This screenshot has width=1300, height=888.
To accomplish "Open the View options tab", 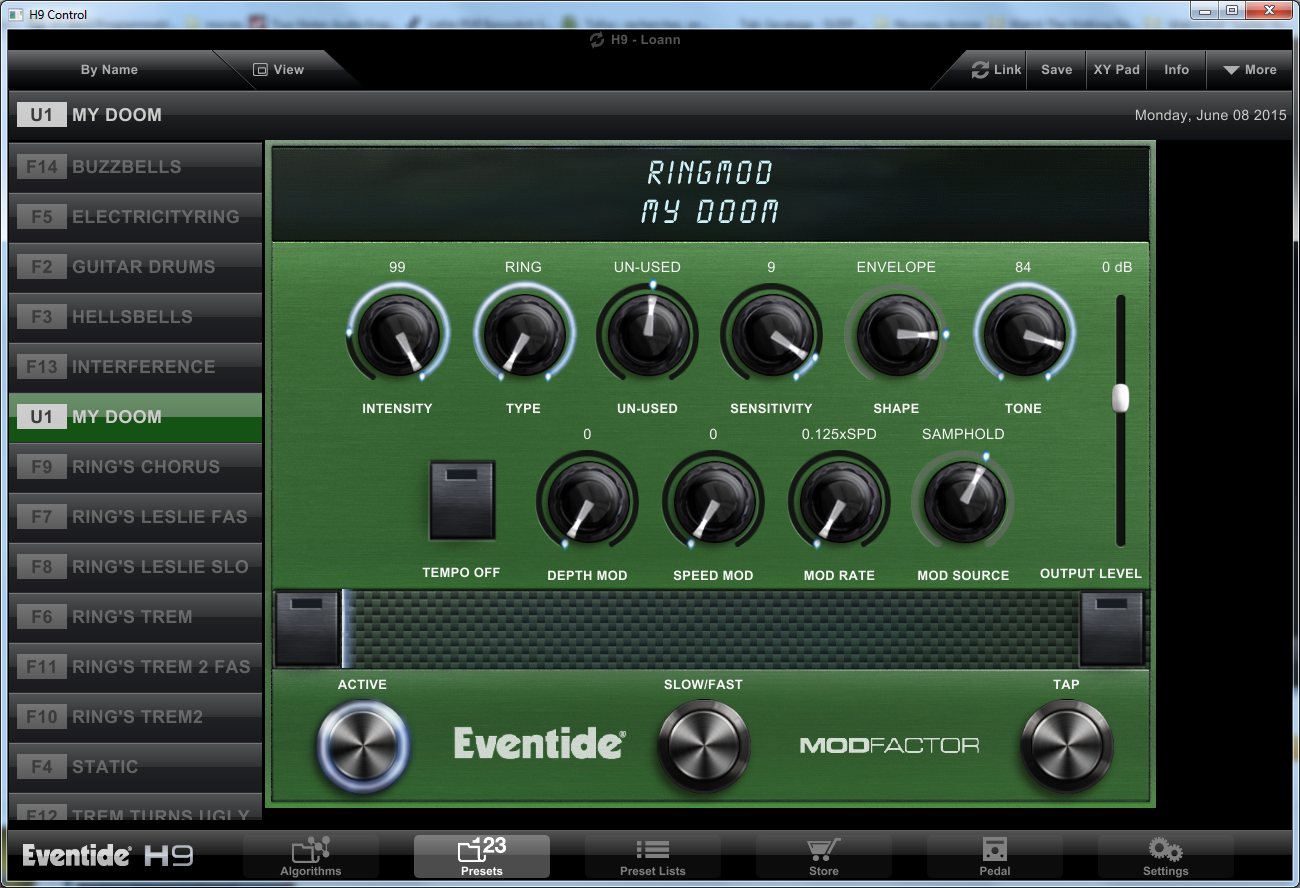I will [279, 70].
